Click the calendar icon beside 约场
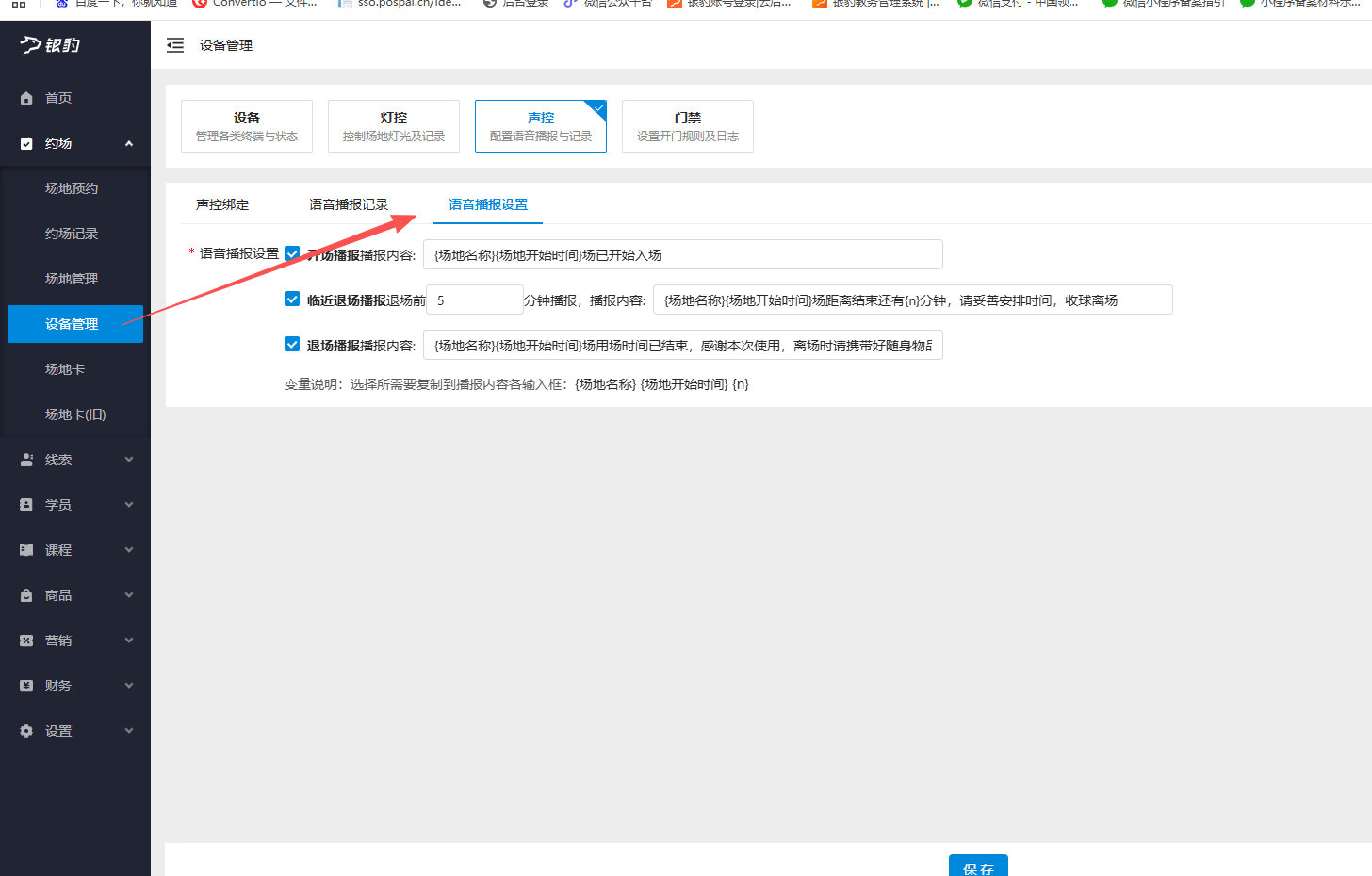This screenshot has width=1372, height=876. (x=24, y=142)
